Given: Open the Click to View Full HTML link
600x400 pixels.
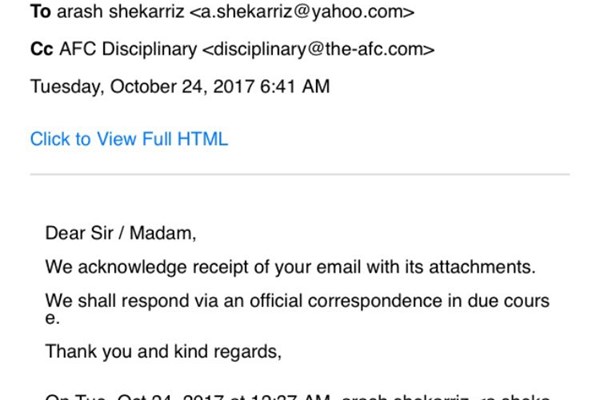Looking at the screenshot, I should click(129, 139).
